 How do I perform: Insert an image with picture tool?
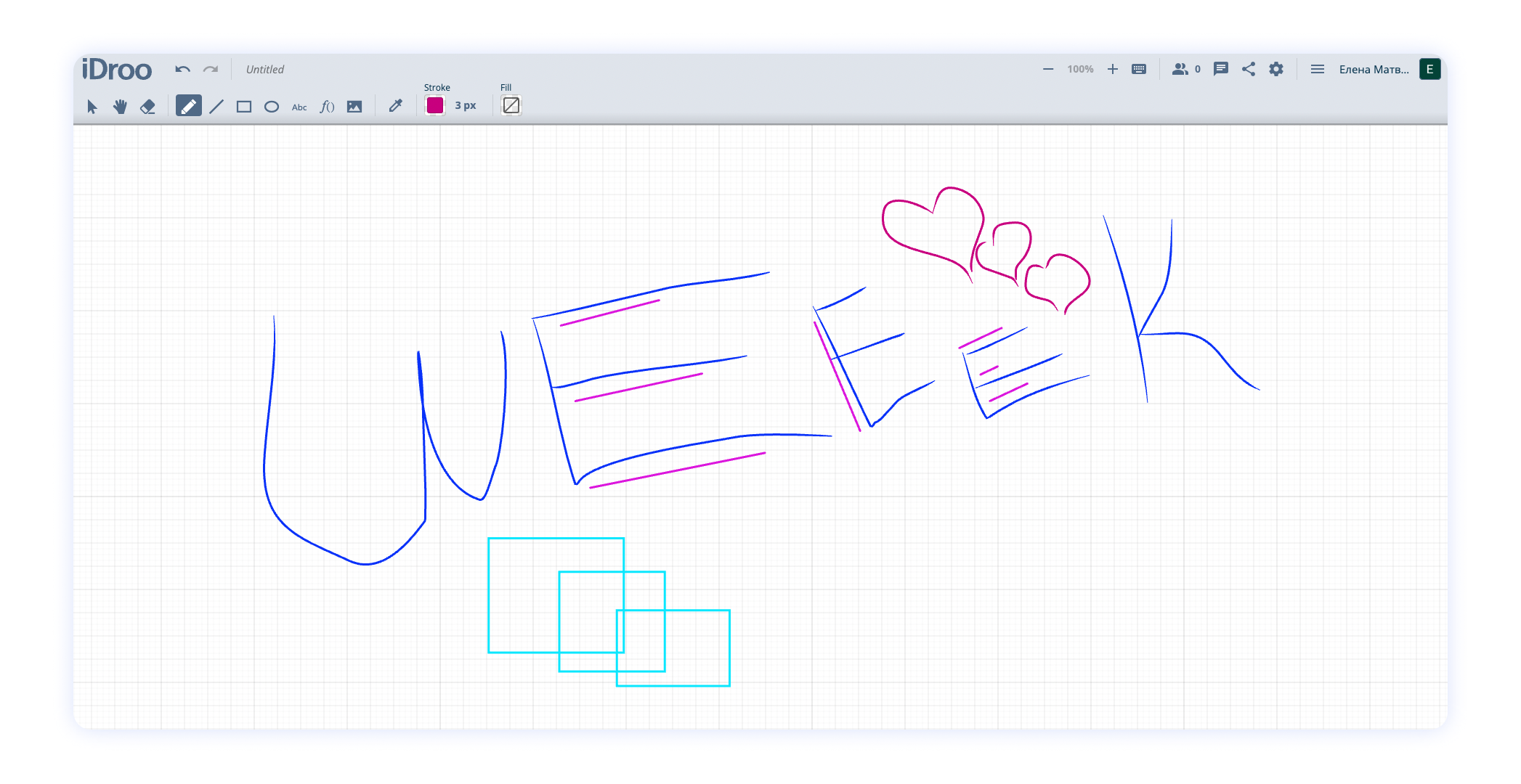(354, 107)
